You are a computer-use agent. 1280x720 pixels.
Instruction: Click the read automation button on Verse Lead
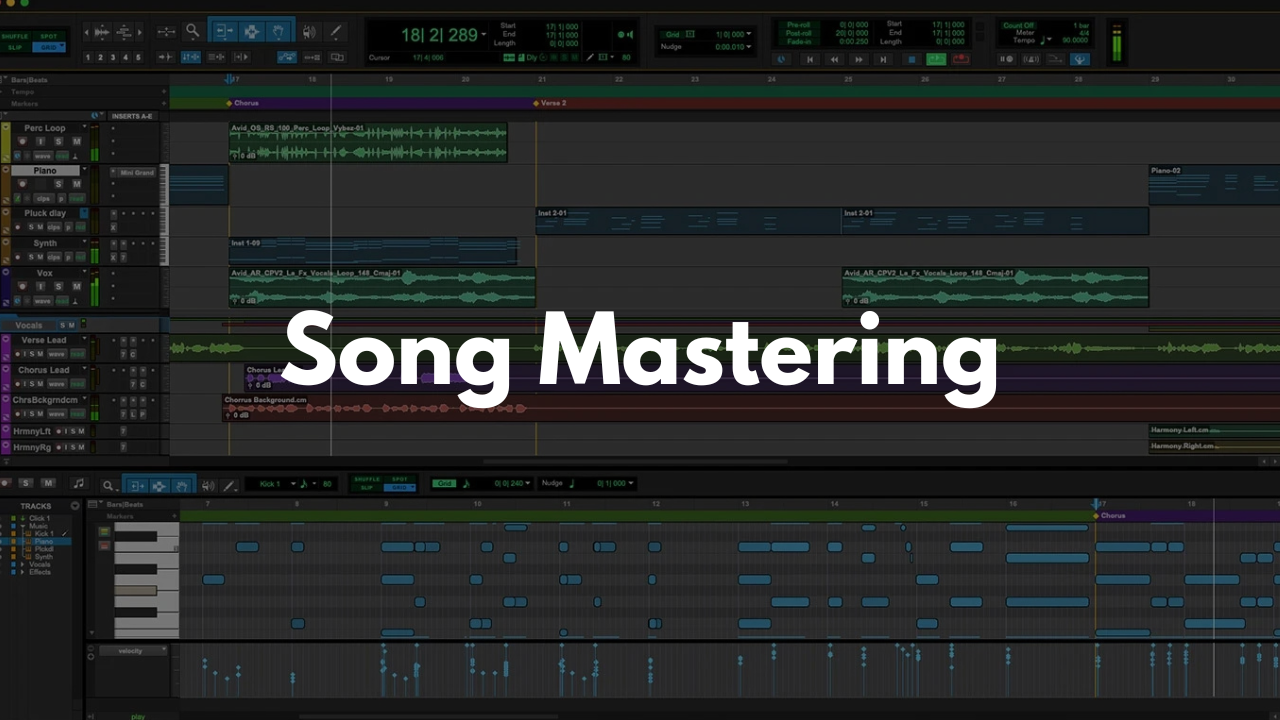78,354
